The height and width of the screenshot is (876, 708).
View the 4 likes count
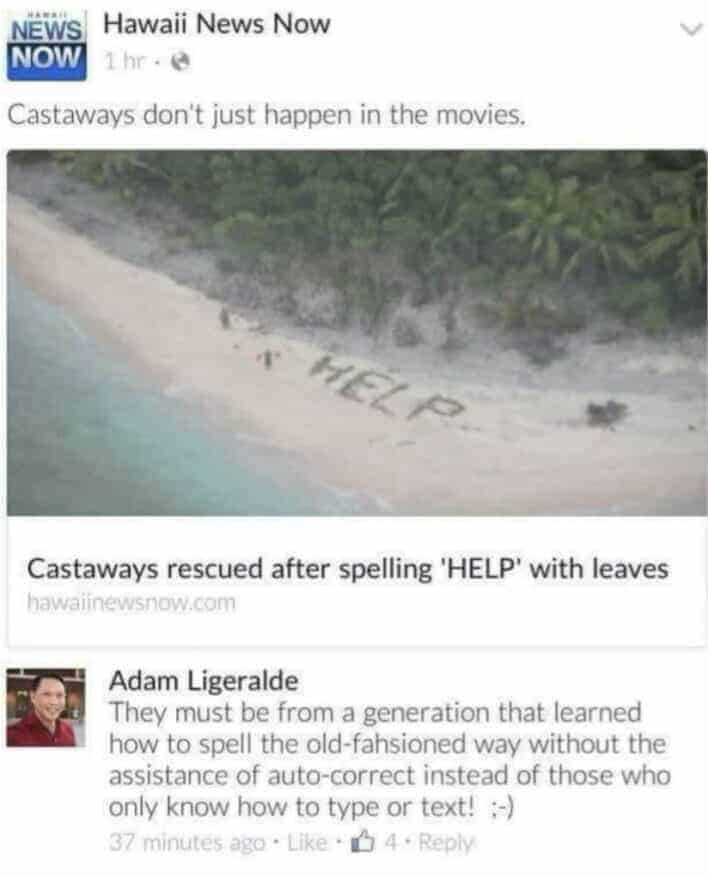391,842
